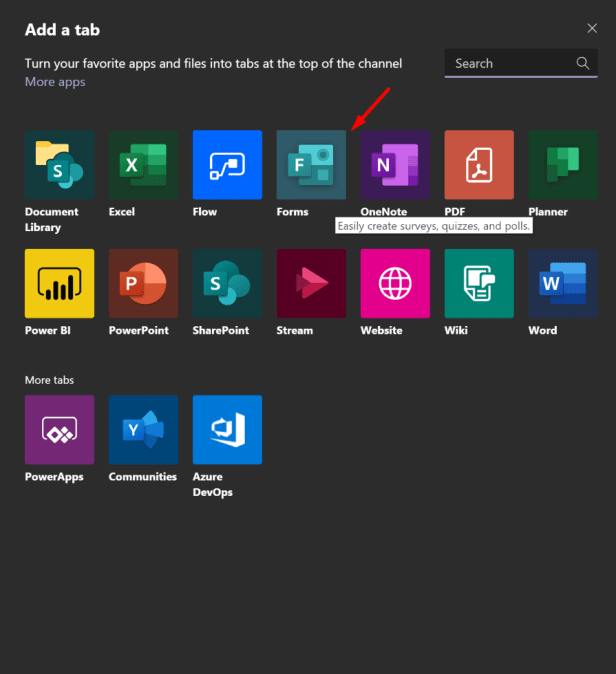Screen dimensions: 616x674
Task: Click the "Power BI" label text
Action: pos(48,330)
